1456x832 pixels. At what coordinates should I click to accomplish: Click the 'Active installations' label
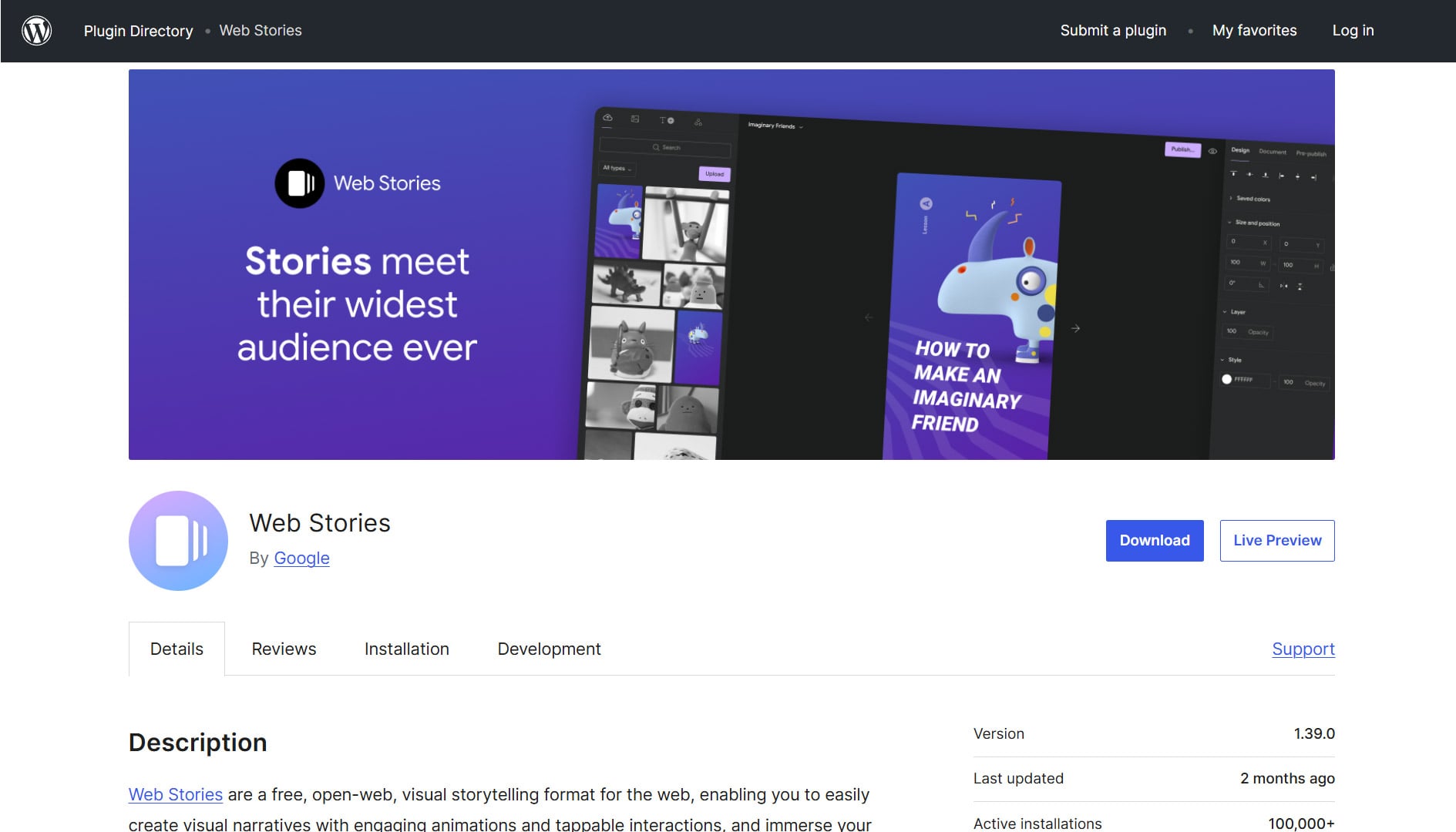(x=1037, y=823)
